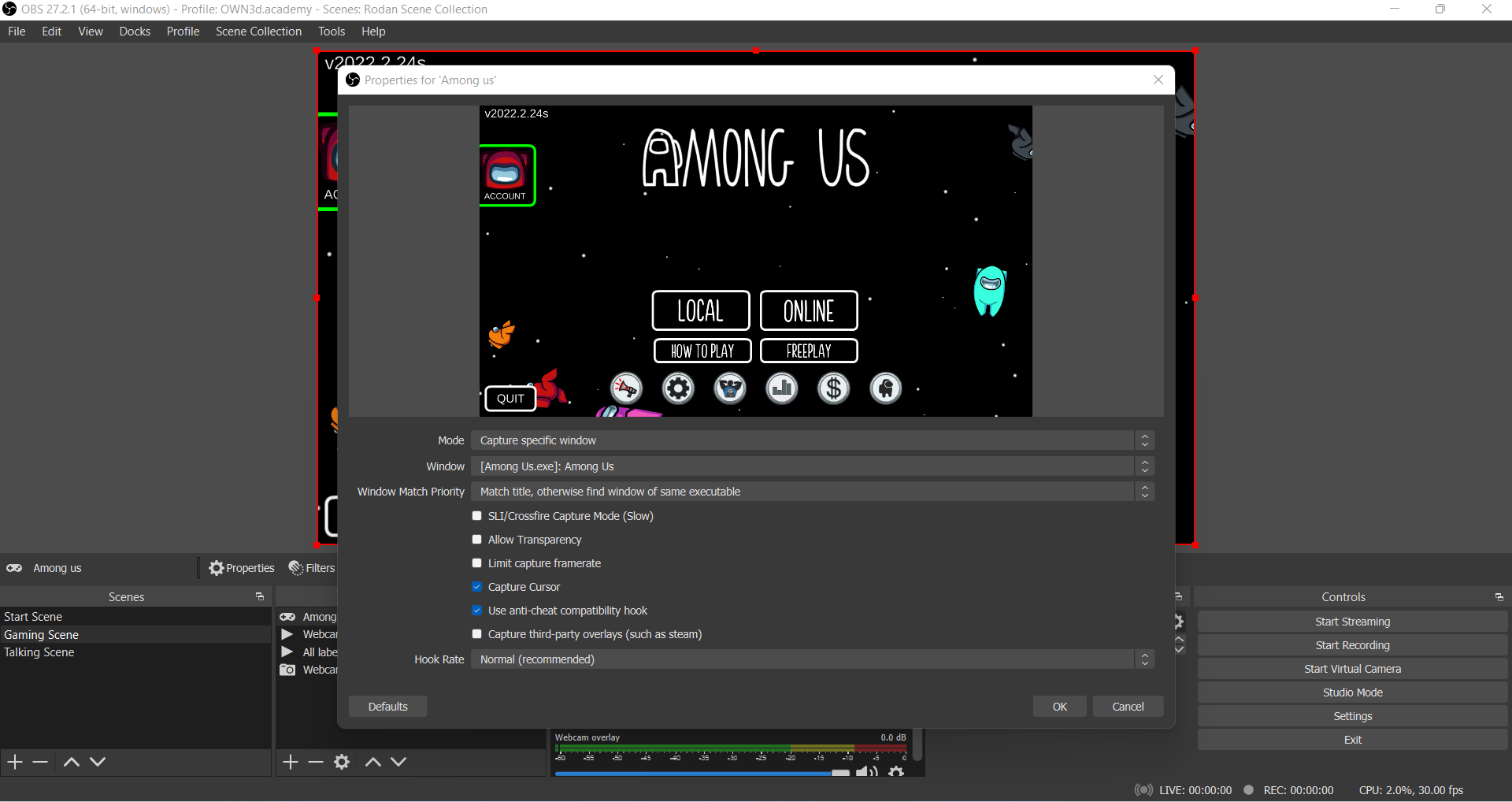Open source properties gear icon in Sources toolbar
Screen dimensions: 1512x802
[x=342, y=762]
